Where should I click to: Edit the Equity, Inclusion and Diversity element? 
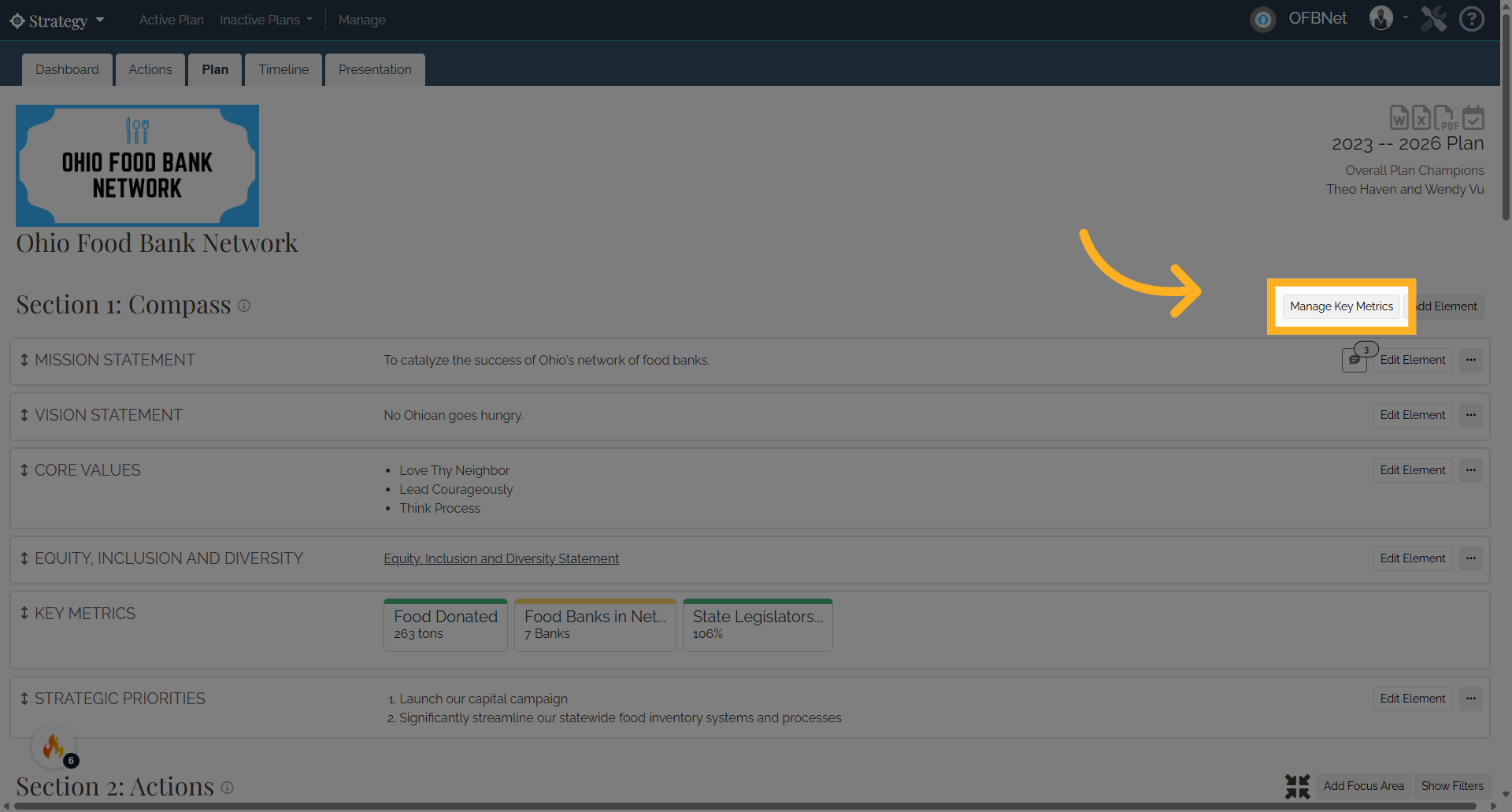pos(1413,558)
